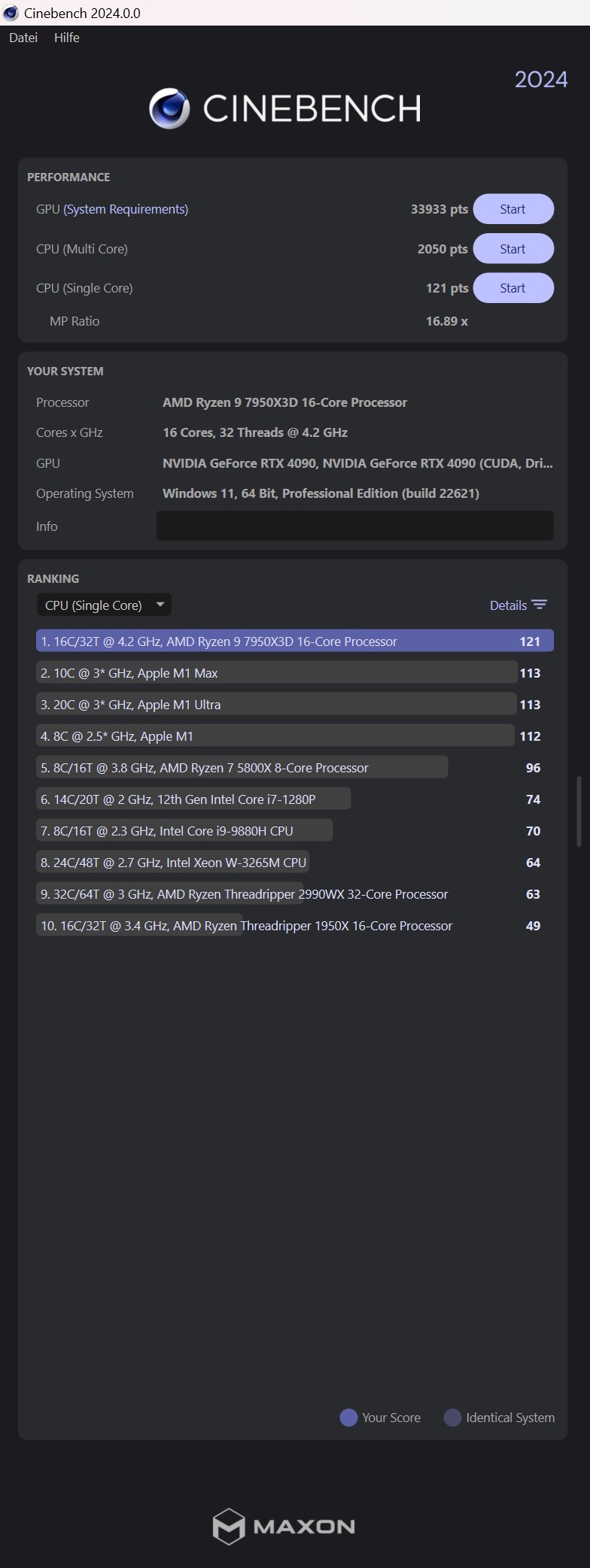Start the GPU benchmark

(x=513, y=209)
